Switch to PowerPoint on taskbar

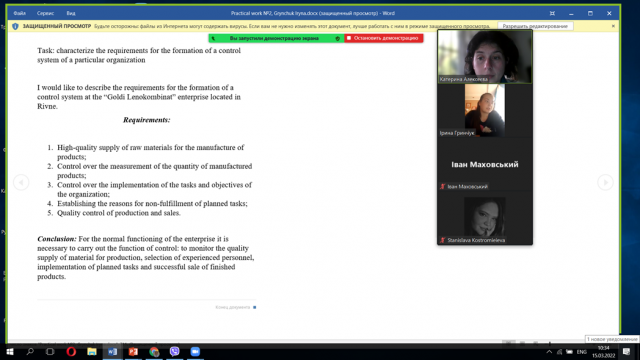[x=133, y=351]
